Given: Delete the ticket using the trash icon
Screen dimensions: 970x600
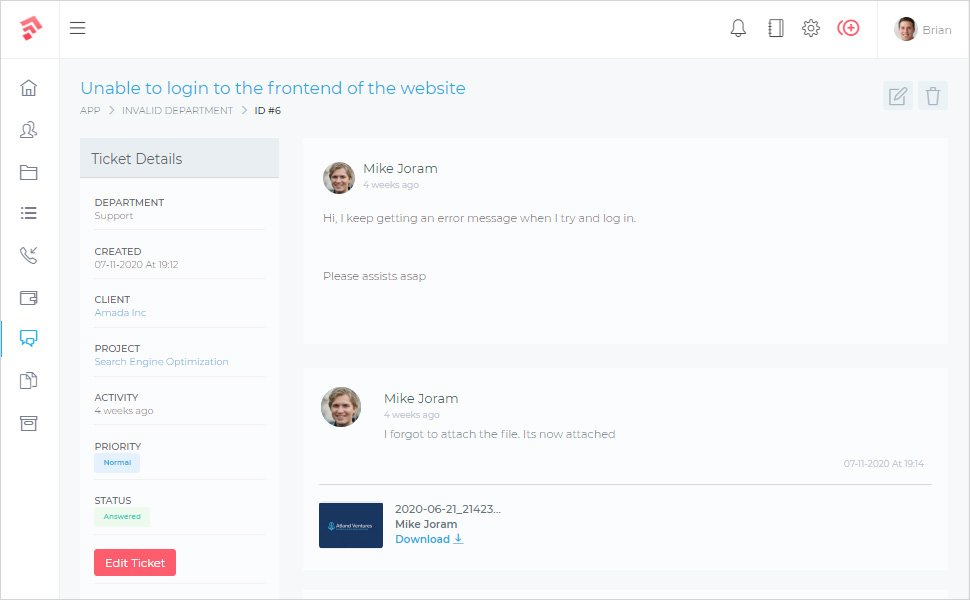Looking at the screenshot, I should point(933,96).
